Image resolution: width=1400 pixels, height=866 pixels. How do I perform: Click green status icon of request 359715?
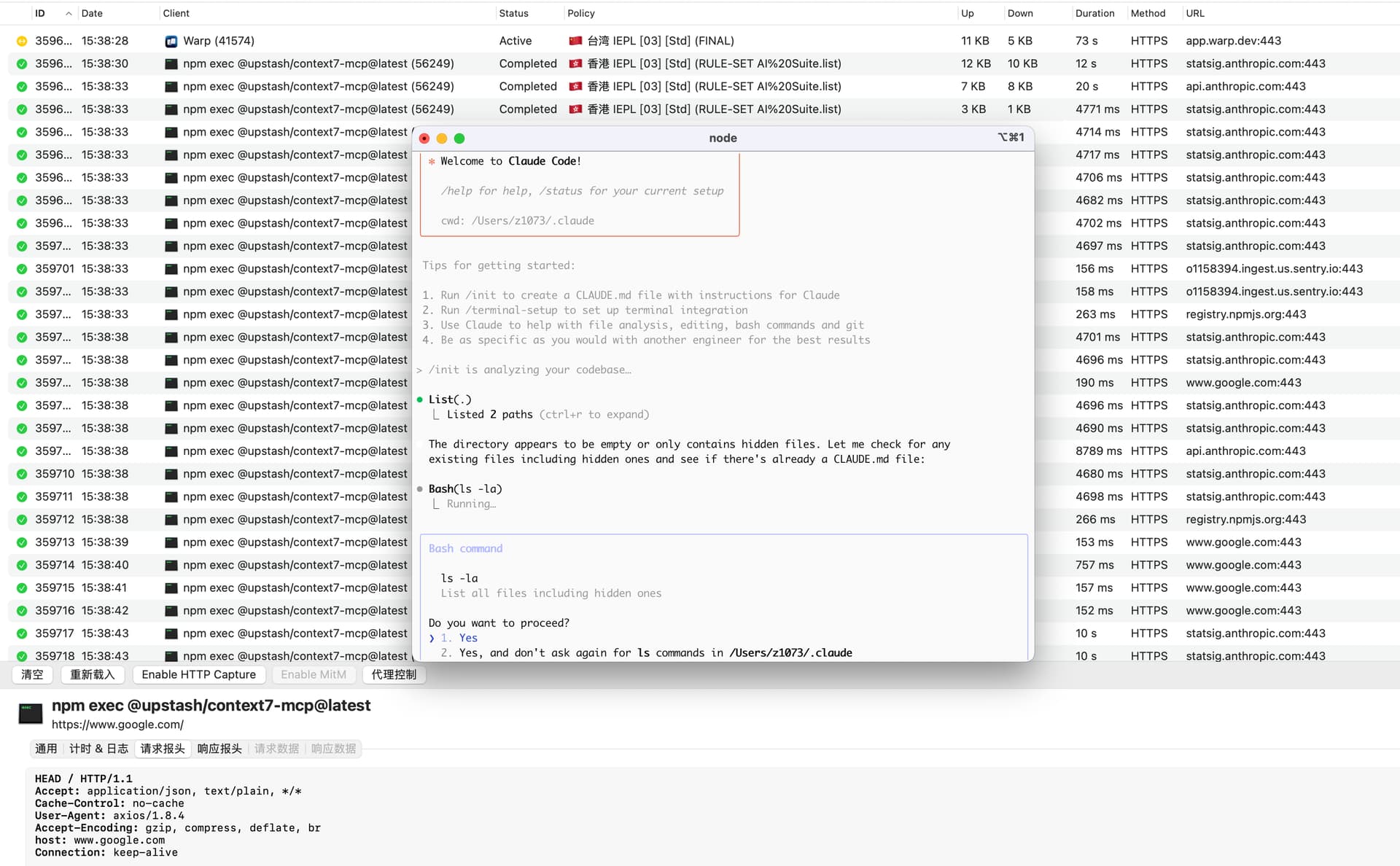(22, 588)
